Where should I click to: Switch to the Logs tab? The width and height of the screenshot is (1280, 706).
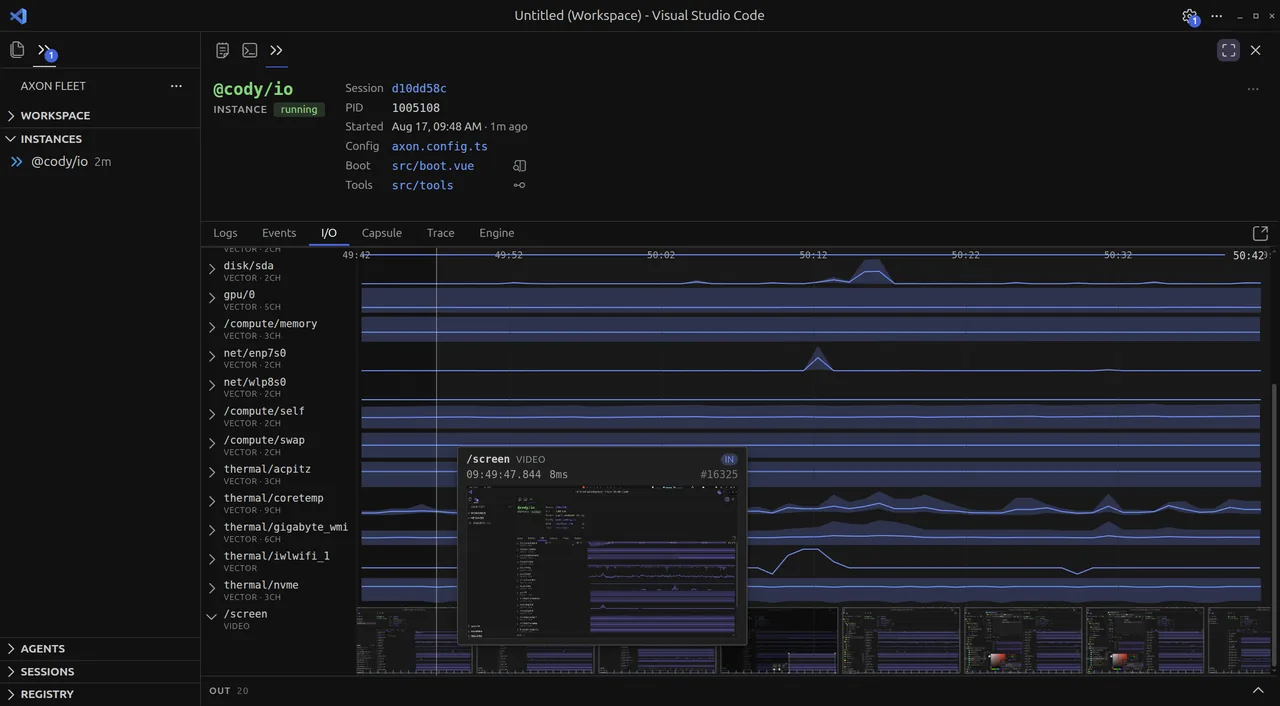coord(225,233)
